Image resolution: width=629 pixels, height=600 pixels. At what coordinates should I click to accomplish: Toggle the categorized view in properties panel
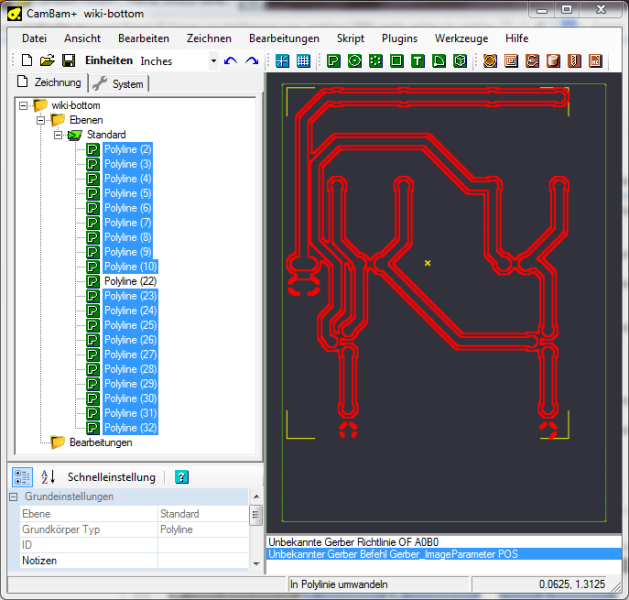(22, 477)
